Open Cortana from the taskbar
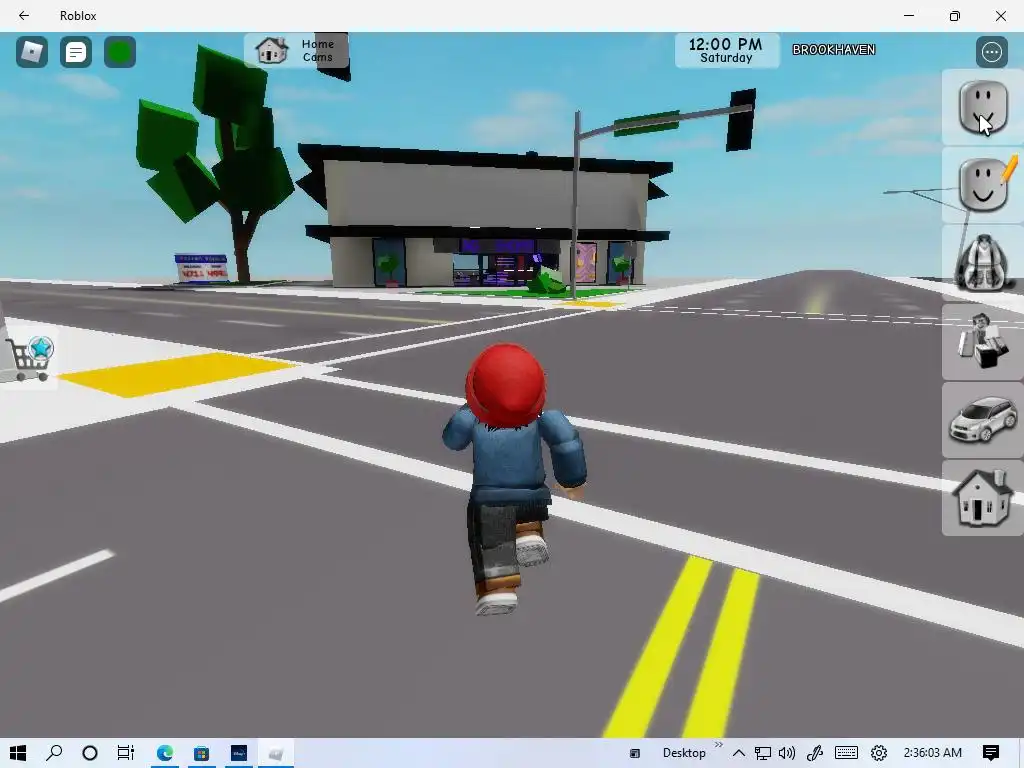Viewport: 1024px width, 768px height. pos(90,753)
